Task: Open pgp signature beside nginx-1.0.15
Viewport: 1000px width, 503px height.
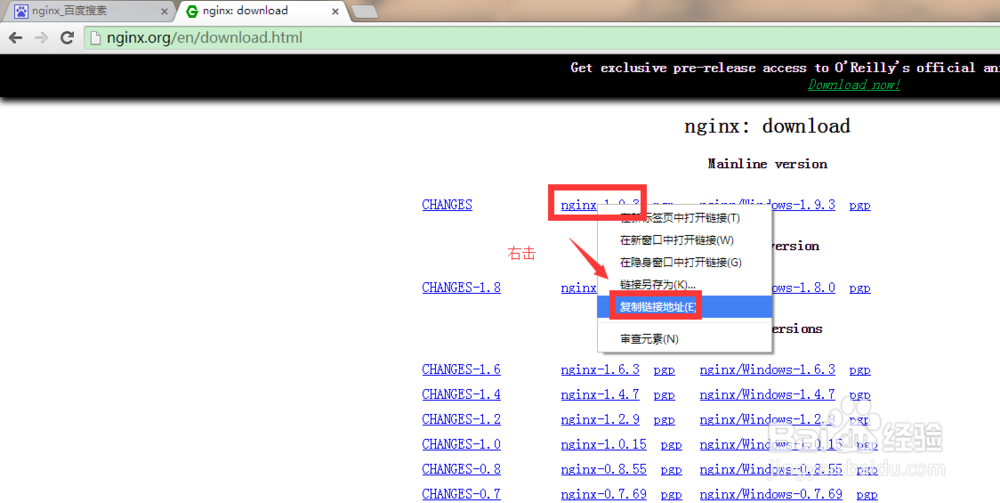Action: (x=671, y=445)
